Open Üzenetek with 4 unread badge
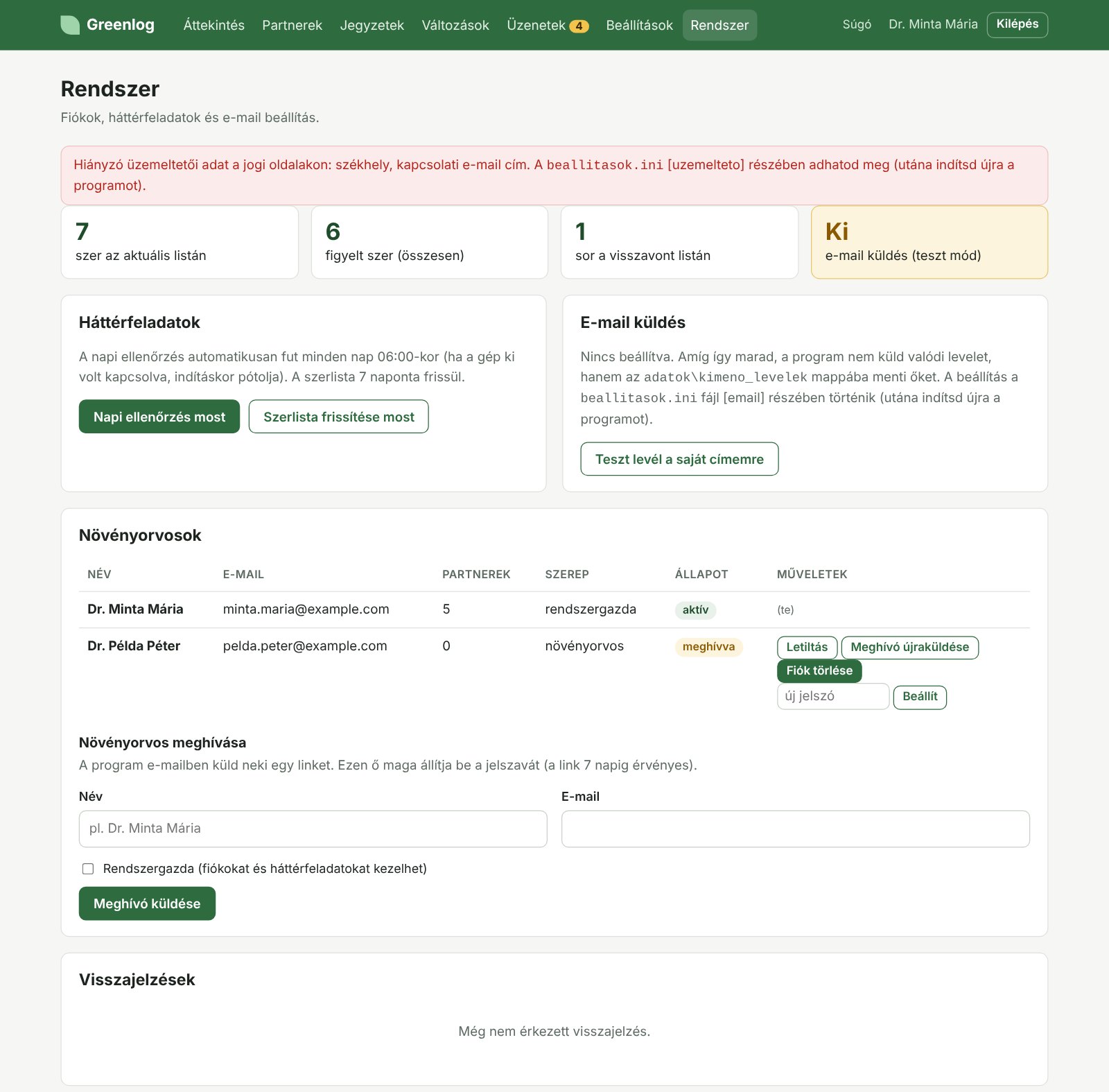The image size is (1109, 1092). click(x=548, y=25)
